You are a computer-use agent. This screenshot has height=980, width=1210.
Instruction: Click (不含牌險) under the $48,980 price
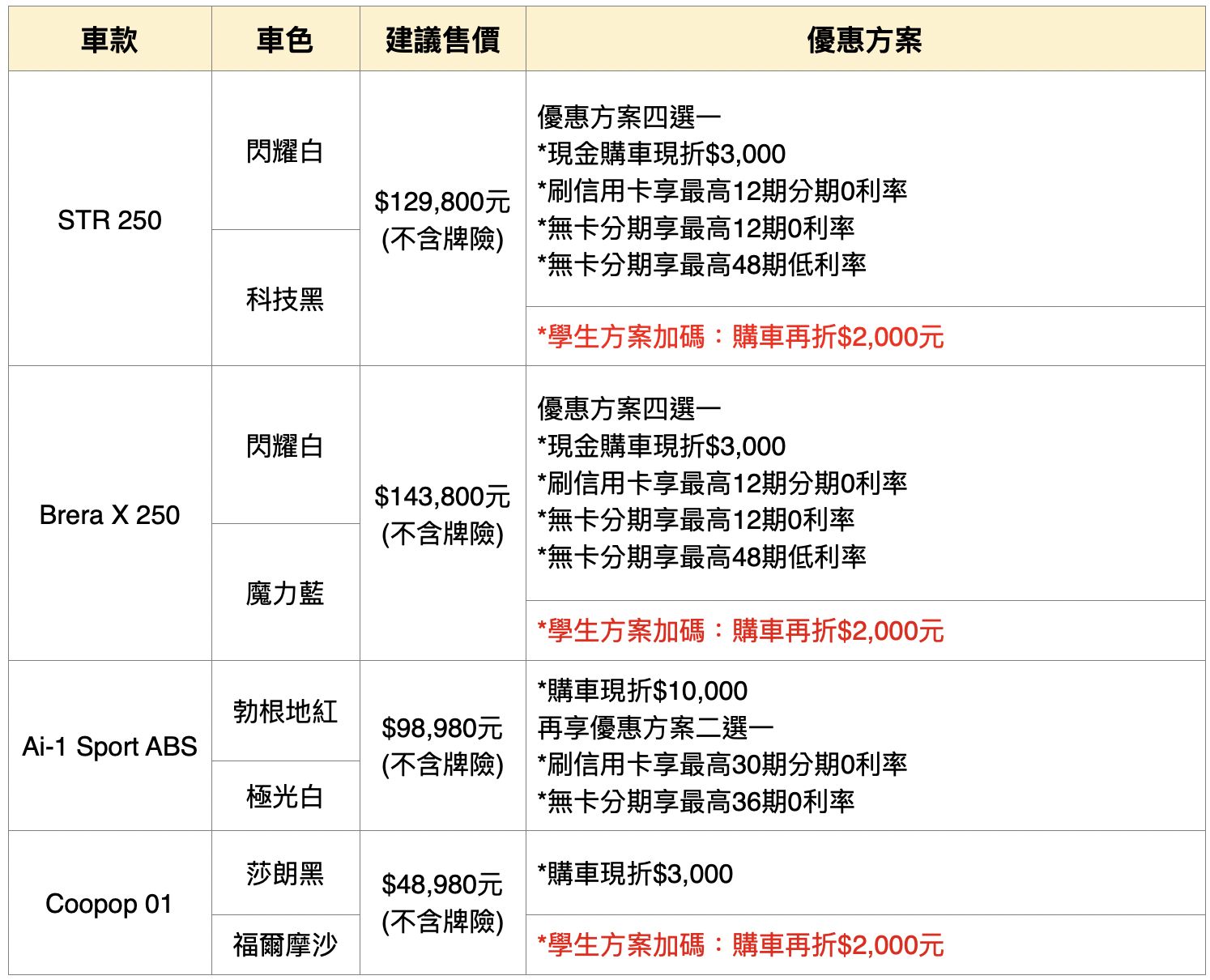[x=442, y=922]
